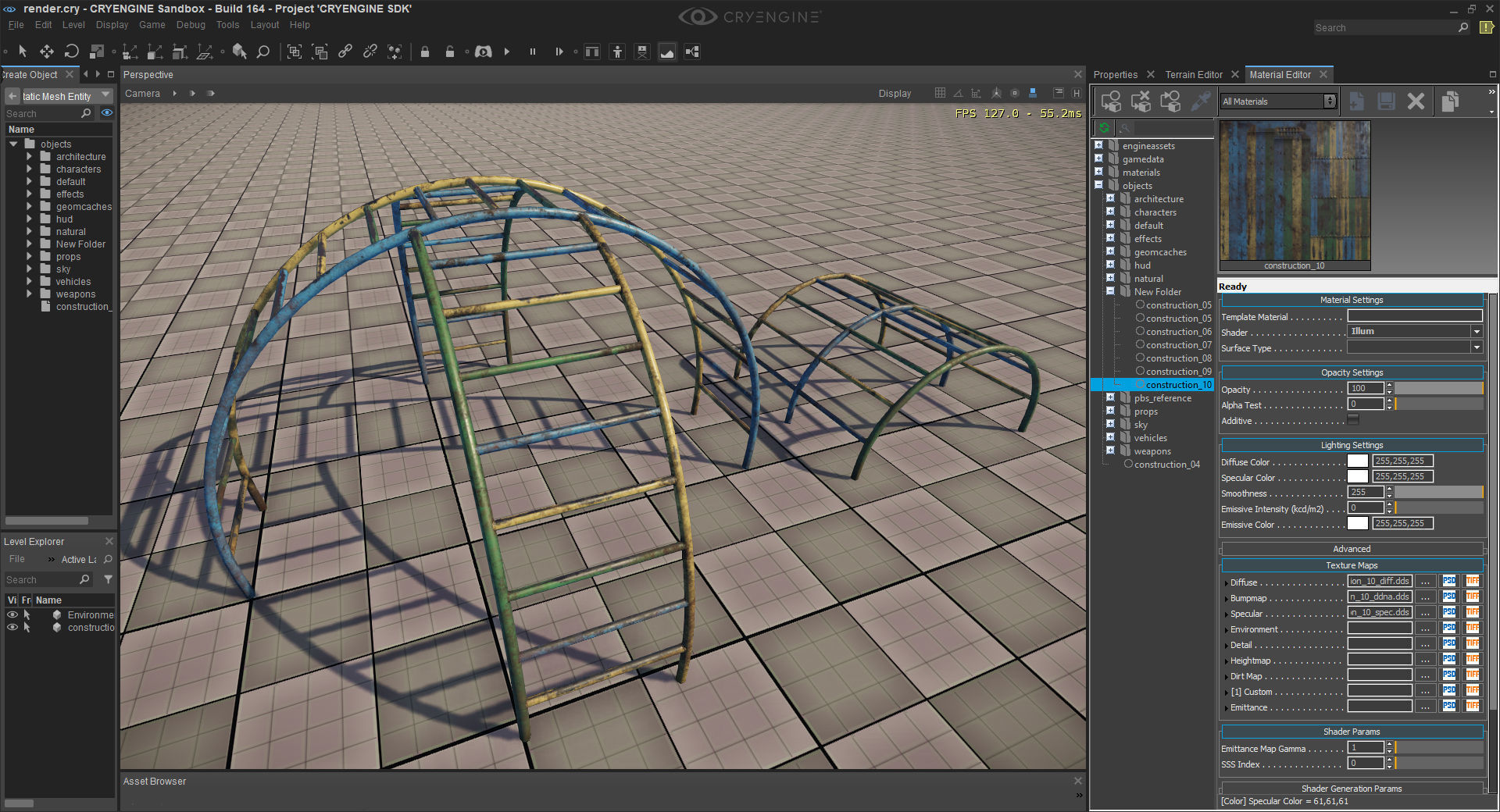The height and width of the screenshot is (812, 1500).
Task: Open the Shader dropdown showing Illum
Action: click(x=1415, y=332)
